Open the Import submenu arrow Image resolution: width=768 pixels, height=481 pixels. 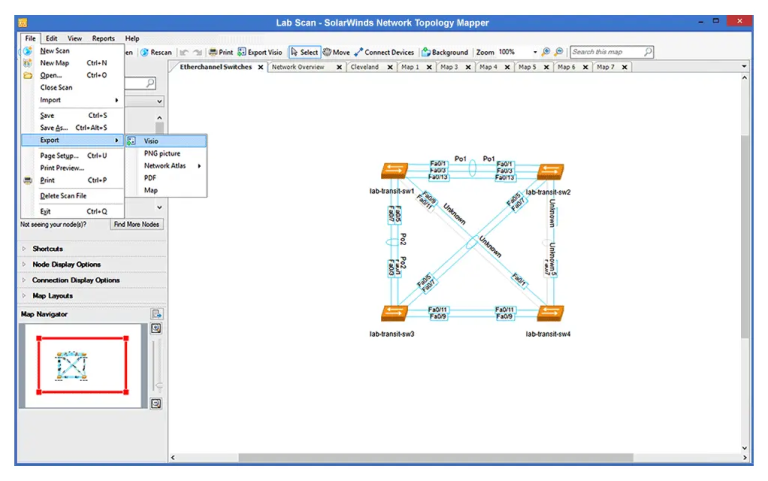[117, 100]
